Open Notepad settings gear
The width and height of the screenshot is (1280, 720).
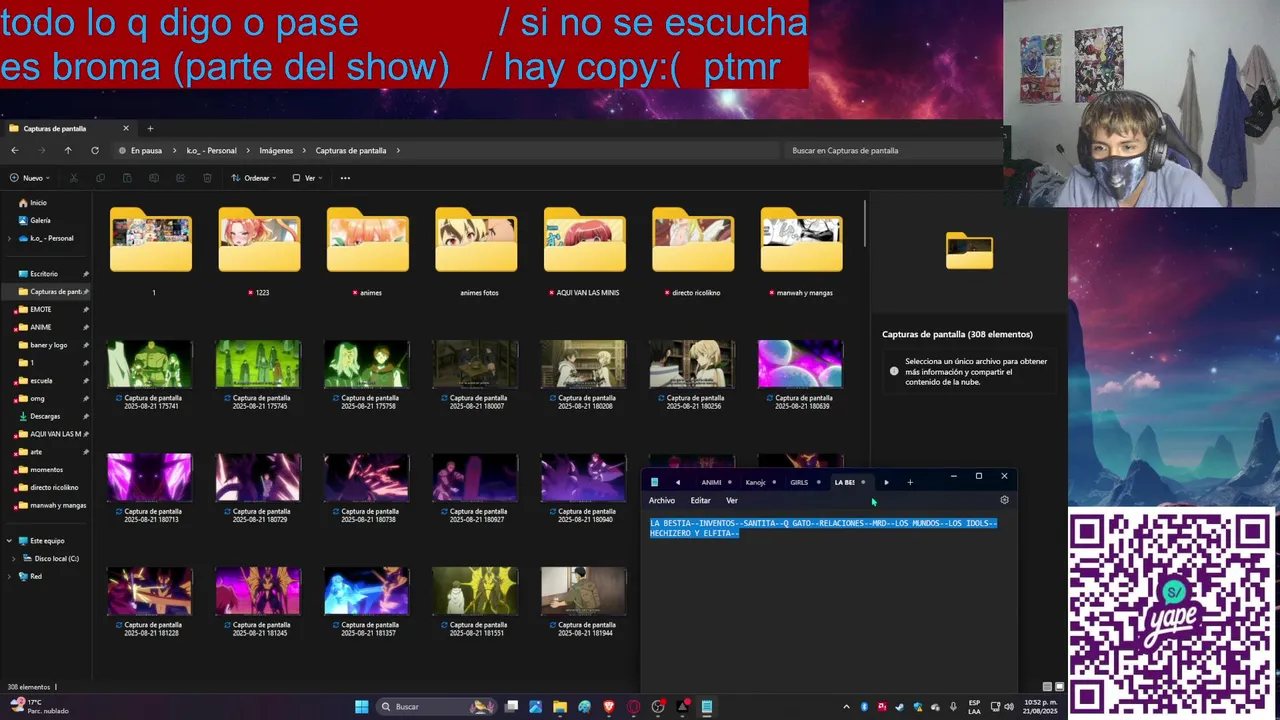(1004, 500)
